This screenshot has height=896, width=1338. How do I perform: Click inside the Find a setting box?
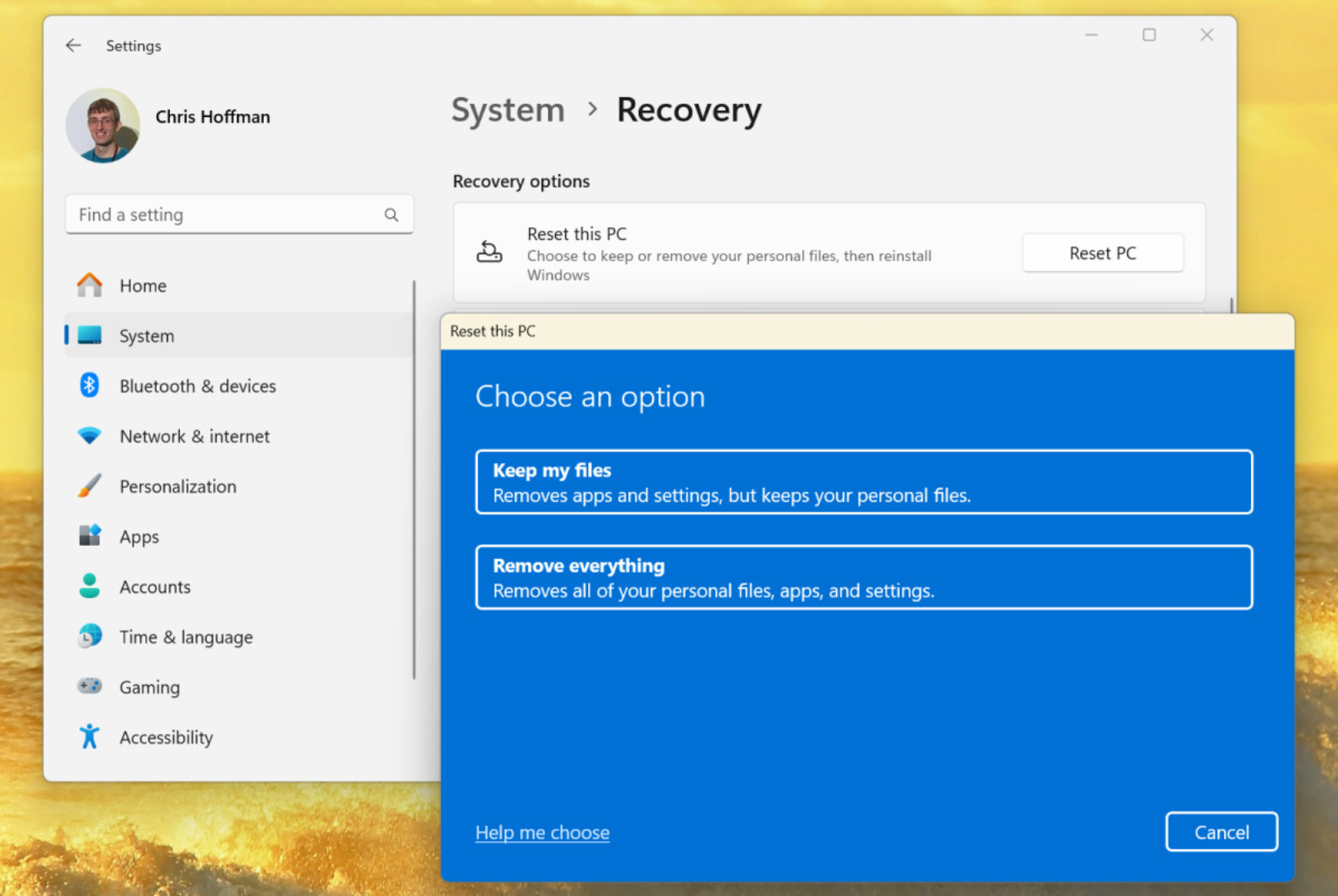(x=207, y=214)
